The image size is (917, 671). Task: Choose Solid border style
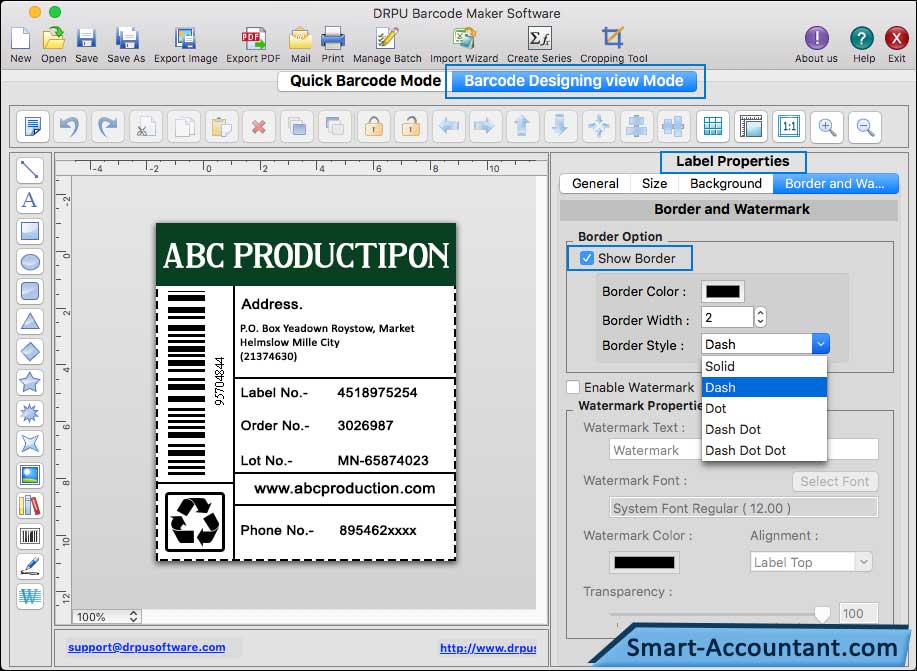coord(764,366)
